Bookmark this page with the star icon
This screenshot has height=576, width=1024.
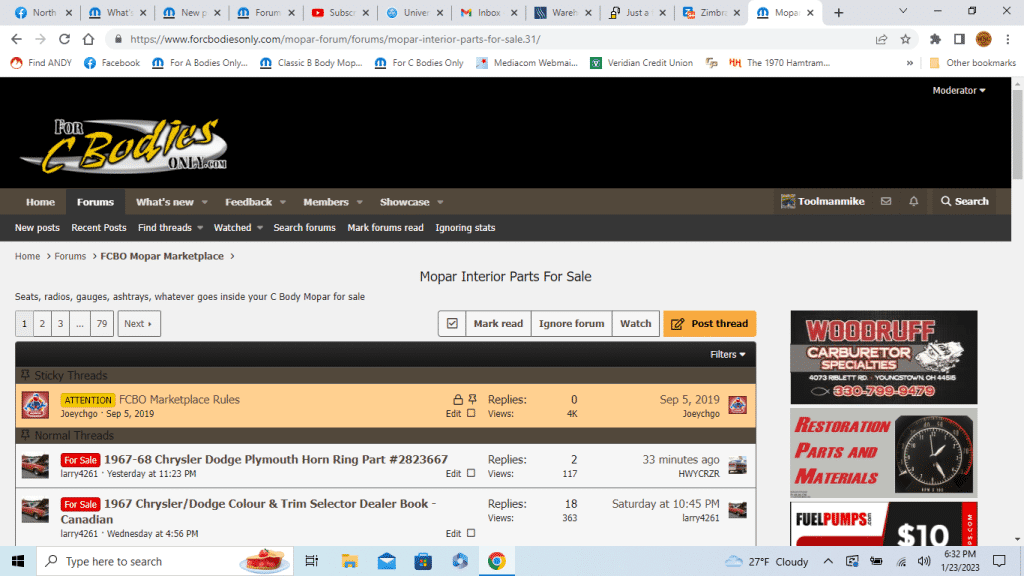coord(906,39)
